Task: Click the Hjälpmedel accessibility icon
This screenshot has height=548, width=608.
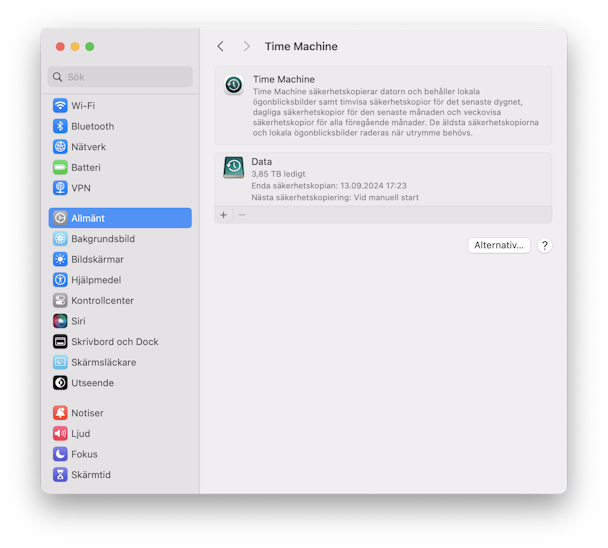Action: pos(60,280)
